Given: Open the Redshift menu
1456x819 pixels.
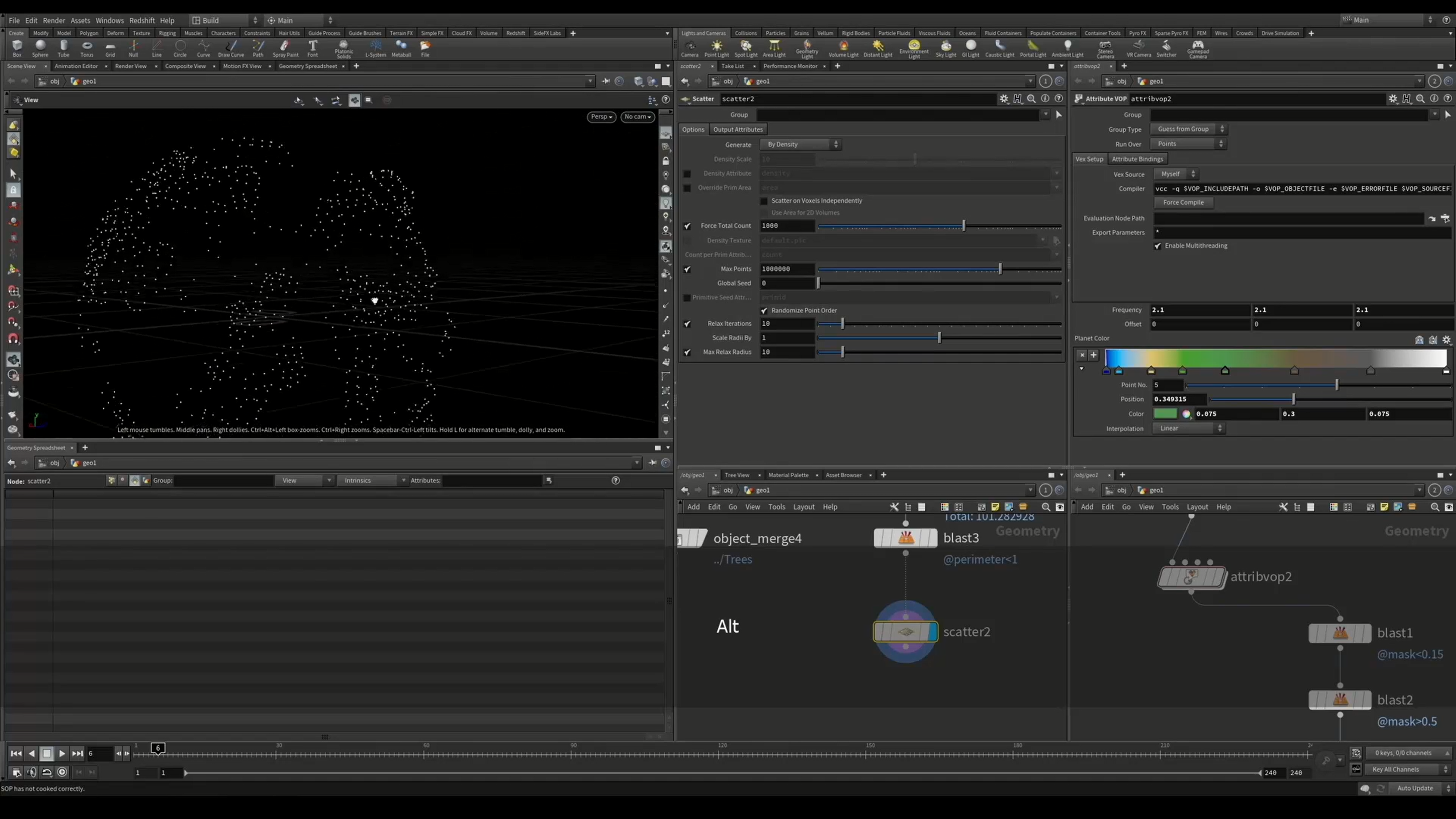Looking at the screenshot, I should tap(141, 20).
